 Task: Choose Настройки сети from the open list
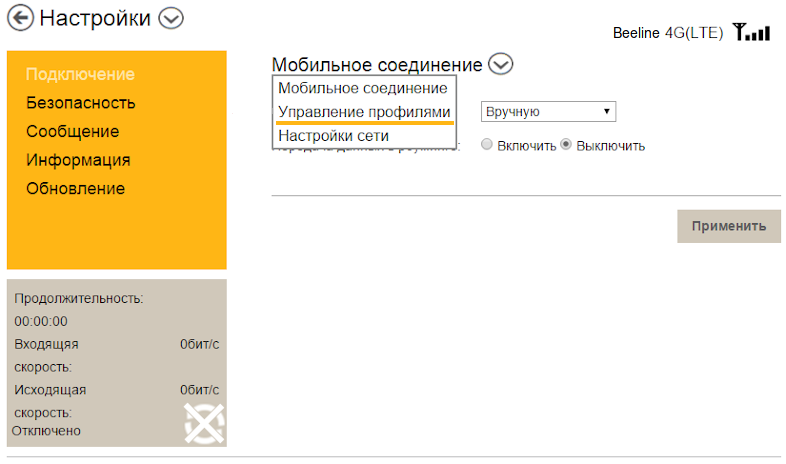tap(333, 136)
